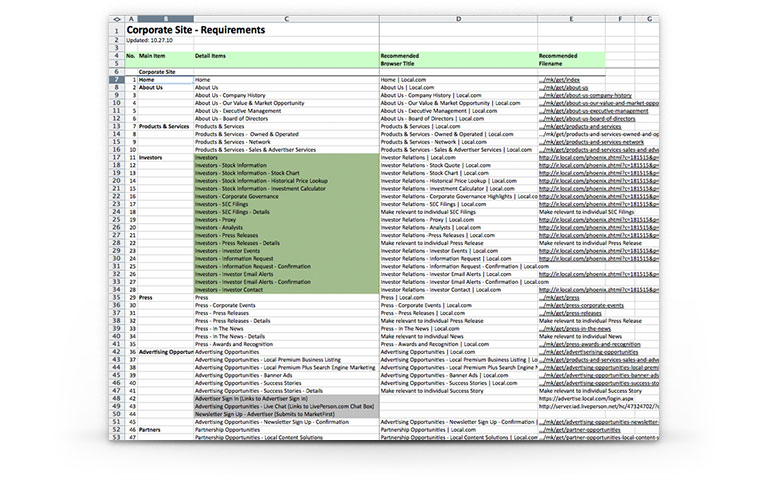Open the ../mk/get/about-us link
Image resolution: width=768 pixels, height=480 pixels.
563,88
